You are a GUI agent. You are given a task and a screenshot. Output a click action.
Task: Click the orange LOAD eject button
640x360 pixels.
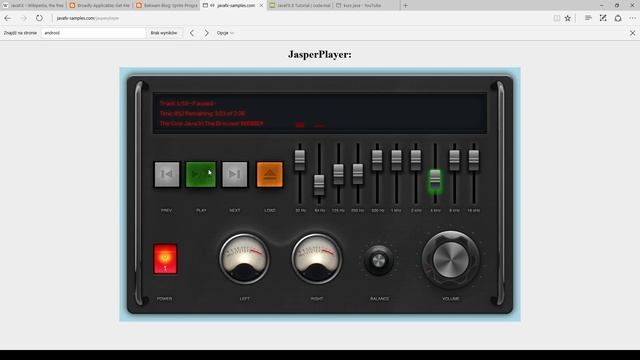tap(270, 174)
